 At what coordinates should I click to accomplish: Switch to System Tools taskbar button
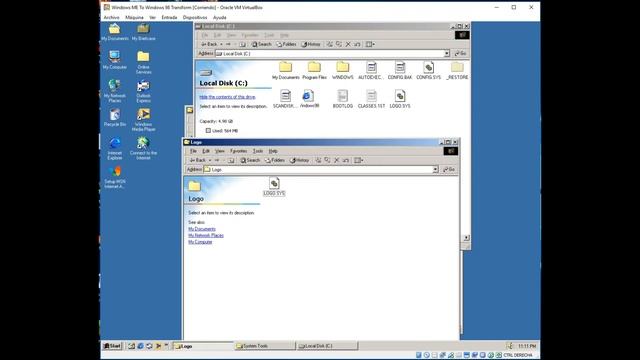pos(264,346)
